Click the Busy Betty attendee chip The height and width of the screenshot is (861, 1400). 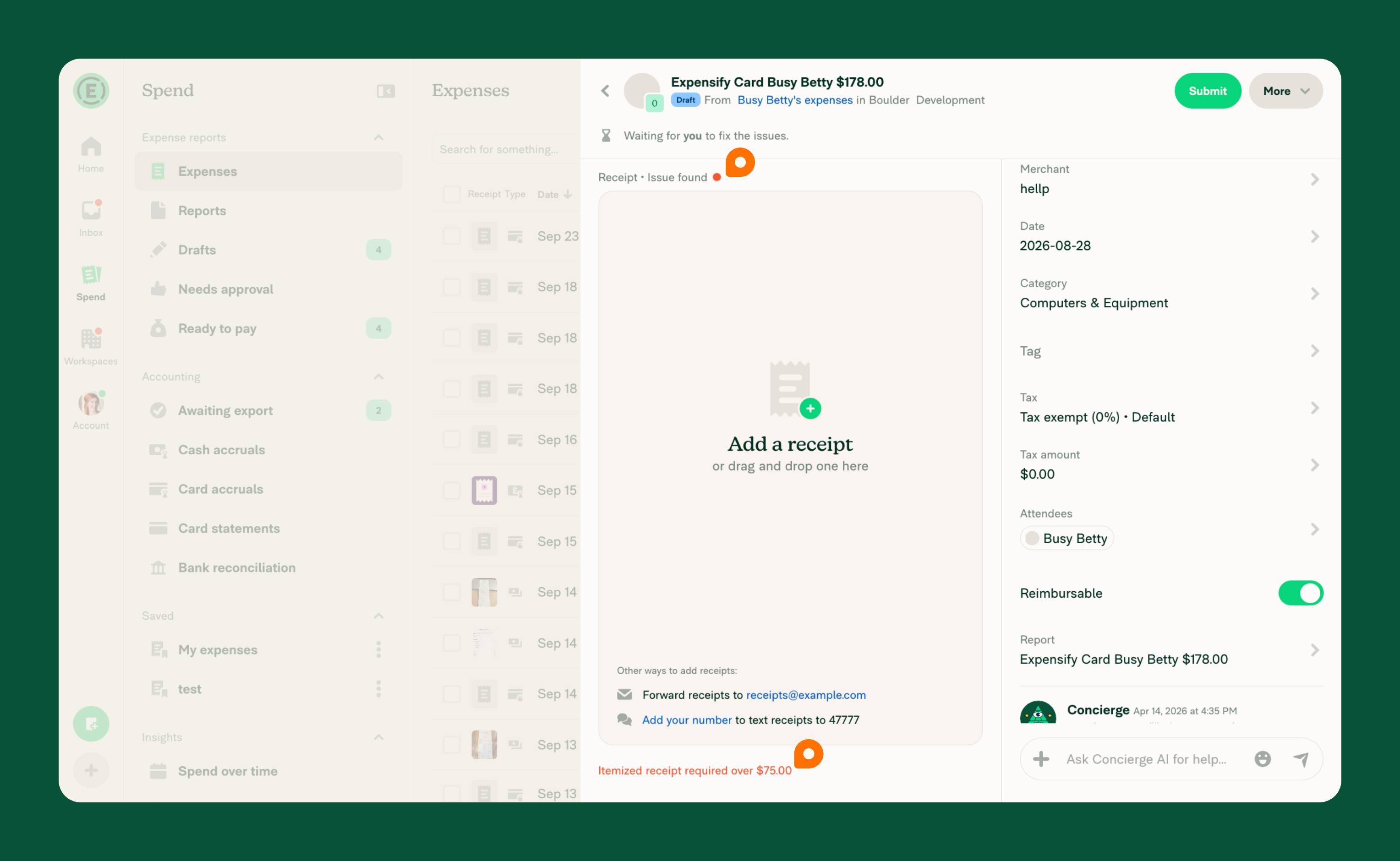point(1067,538)
